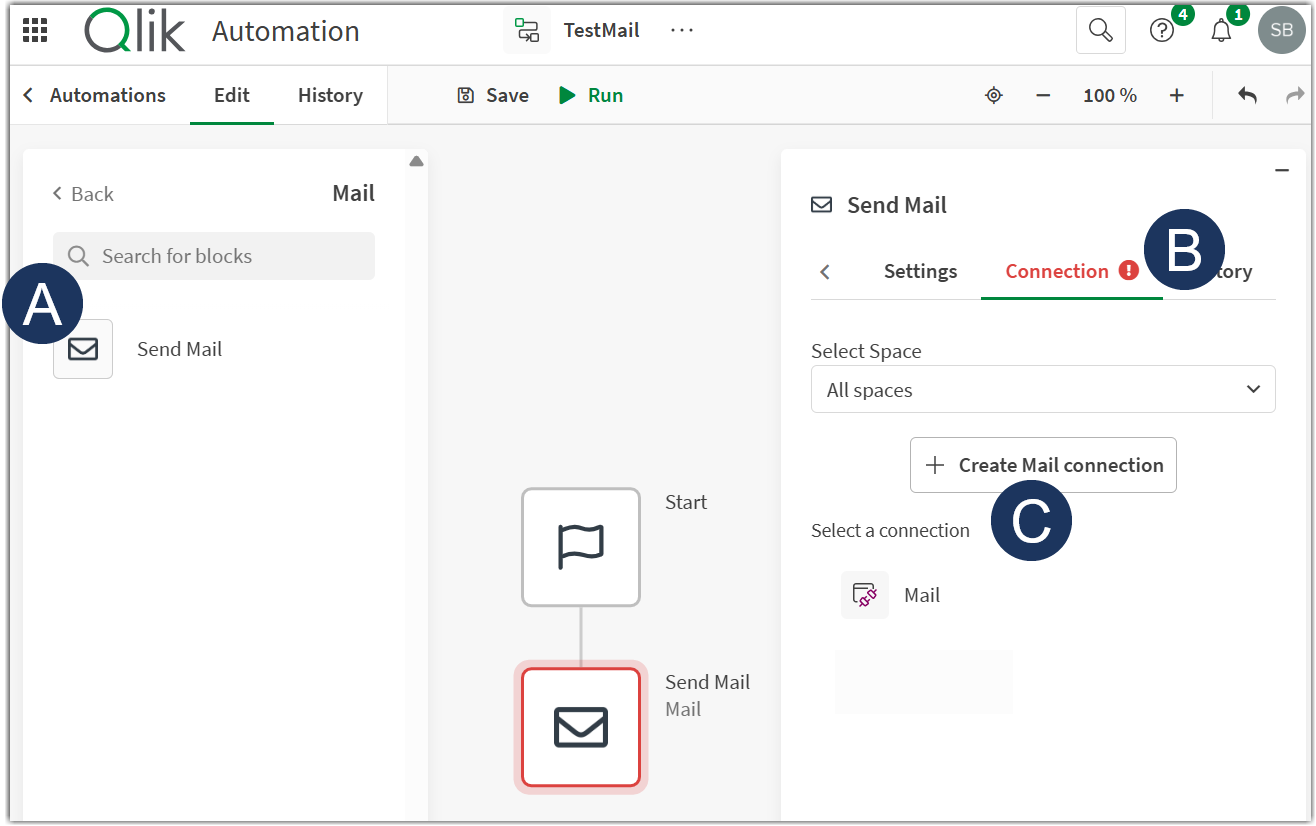Image resolution: width=1316 pixels, height=826 pixels.
Task: Click the Search for blocks field
Action: [x=213, y=255]
